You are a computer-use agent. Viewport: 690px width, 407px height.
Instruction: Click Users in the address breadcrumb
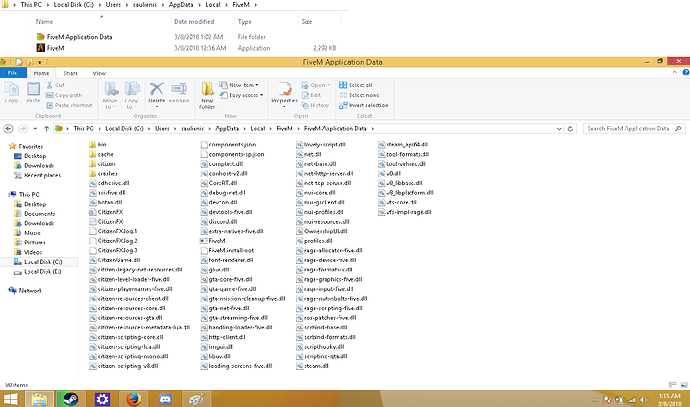click(162, 128)
